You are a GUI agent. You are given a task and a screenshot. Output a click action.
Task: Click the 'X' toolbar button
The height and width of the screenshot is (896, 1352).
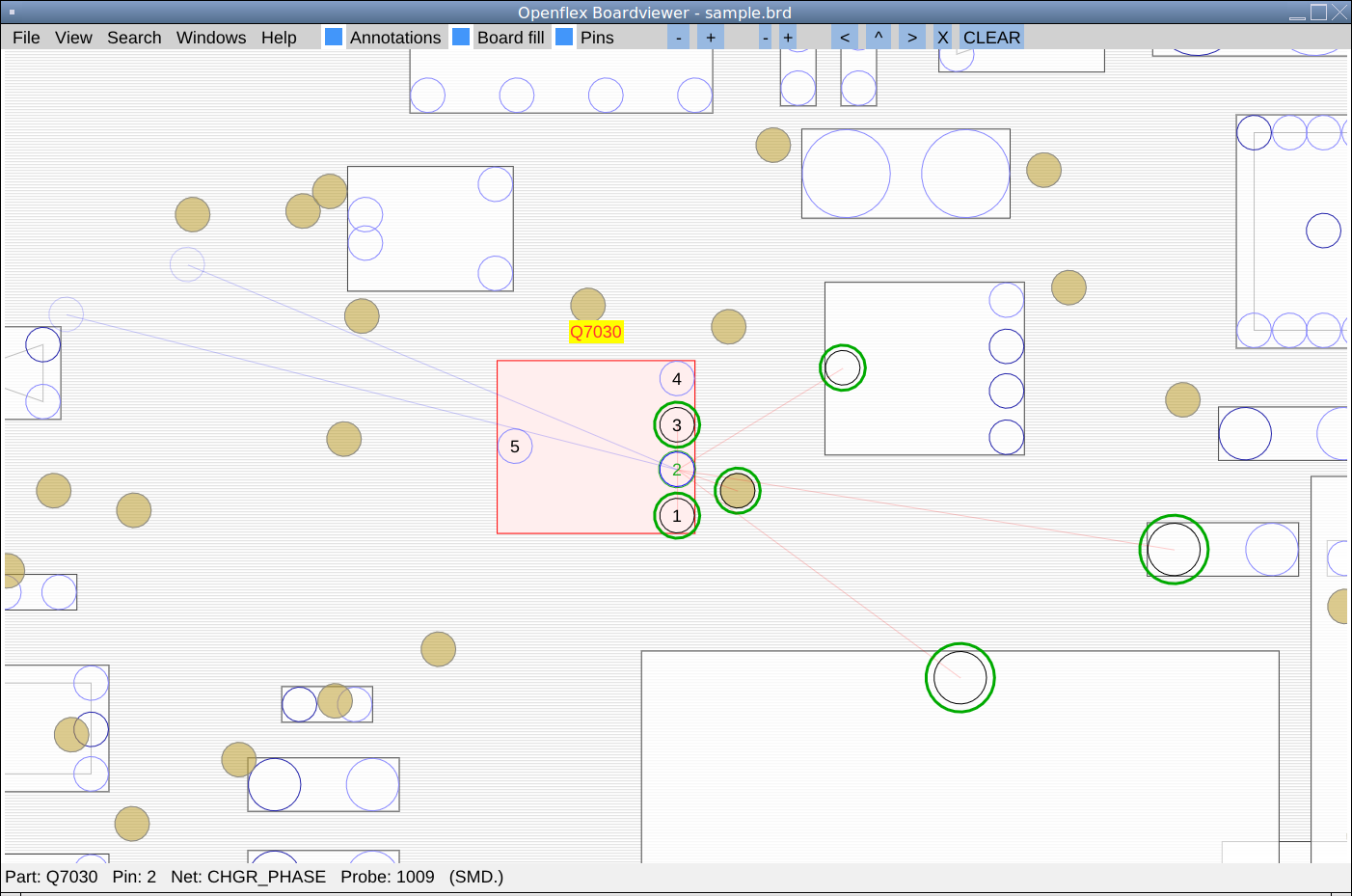(943, 38)
